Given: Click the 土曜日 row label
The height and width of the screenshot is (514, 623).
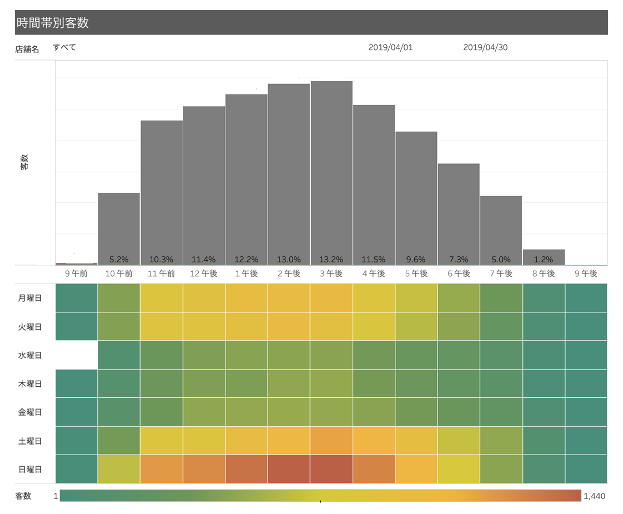Looking at the screenshot, I should [29, 442].
